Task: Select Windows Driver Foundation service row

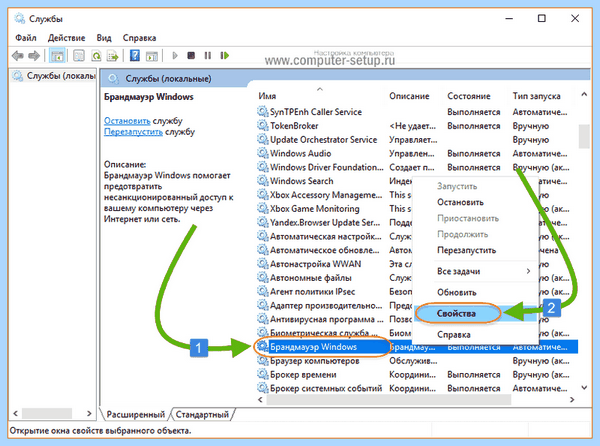Action: click(x=417, y=167)
